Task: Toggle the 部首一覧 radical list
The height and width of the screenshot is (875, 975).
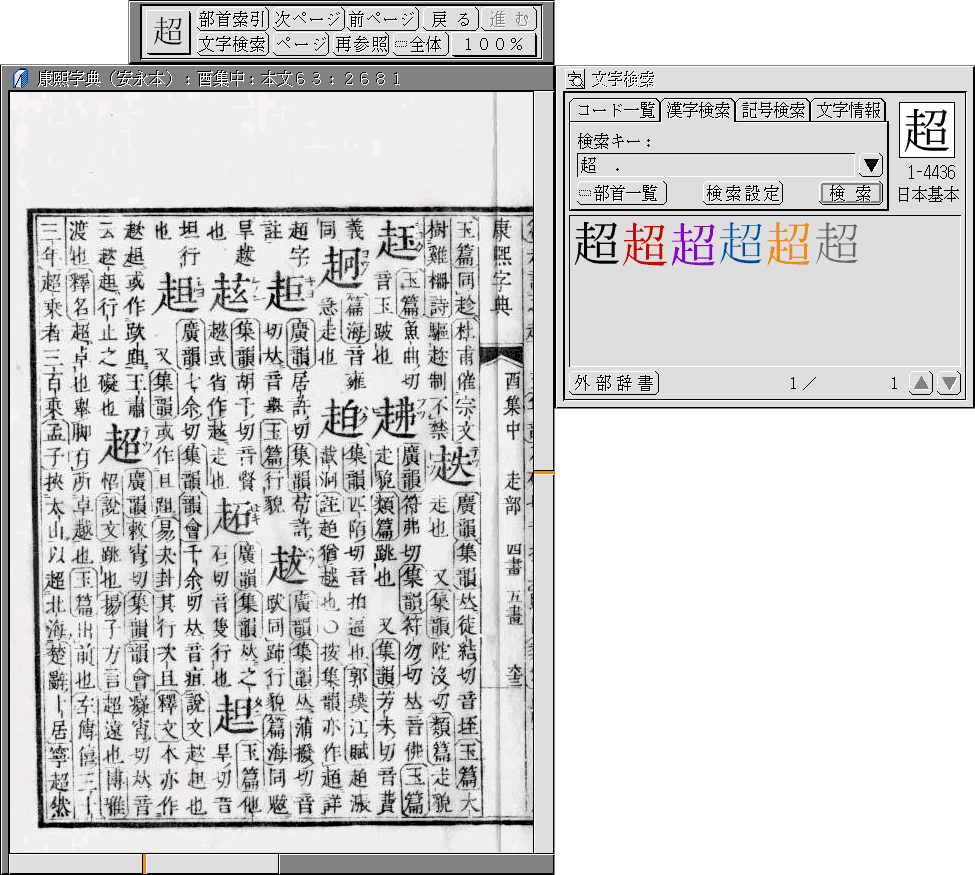Action: coord(621,193)
